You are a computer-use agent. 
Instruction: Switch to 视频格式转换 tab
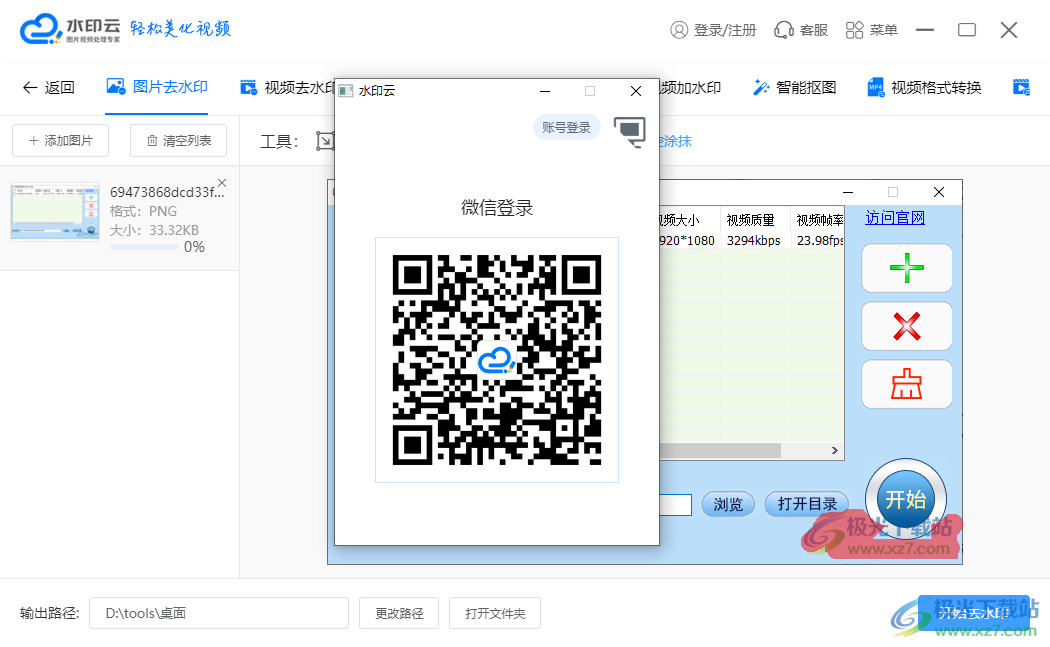tap(924, 88)
